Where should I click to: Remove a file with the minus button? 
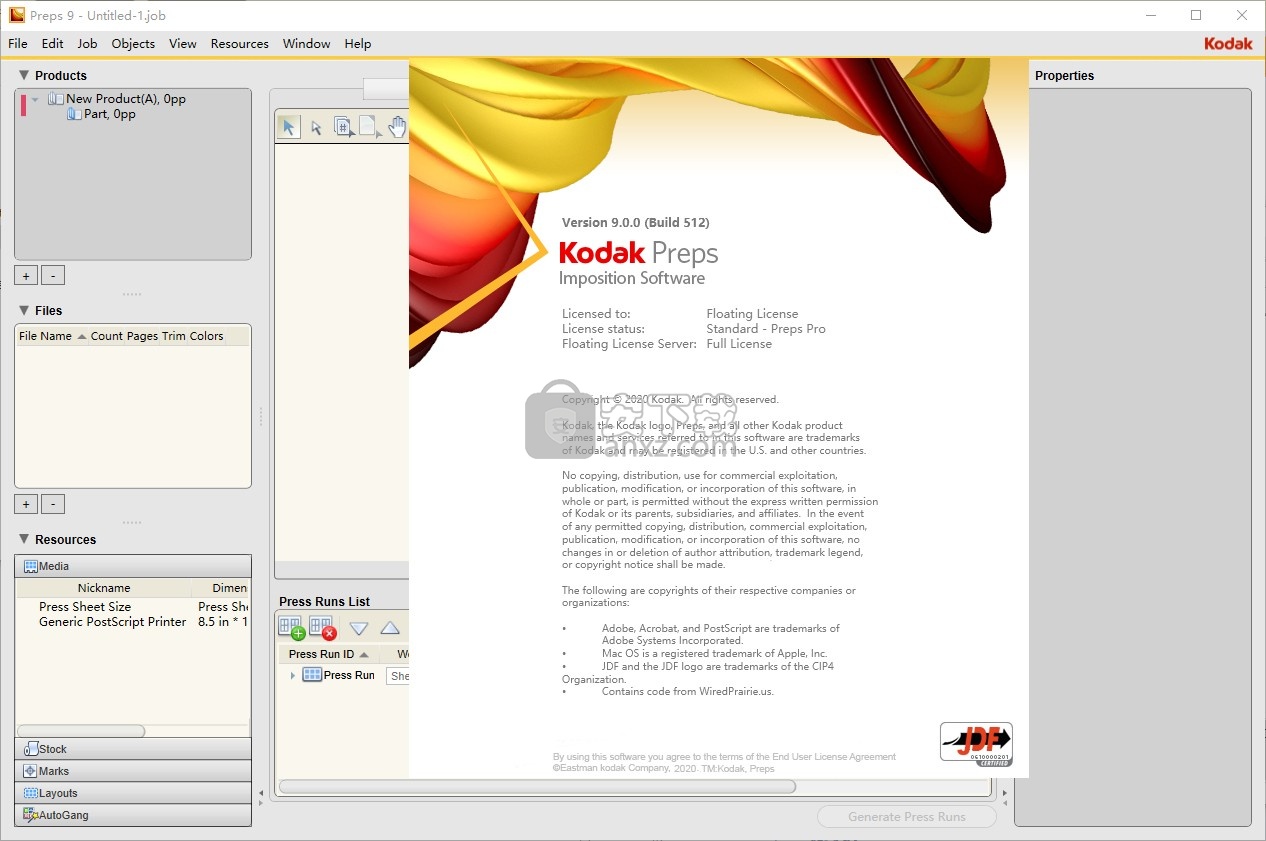[x=53, y=504]
